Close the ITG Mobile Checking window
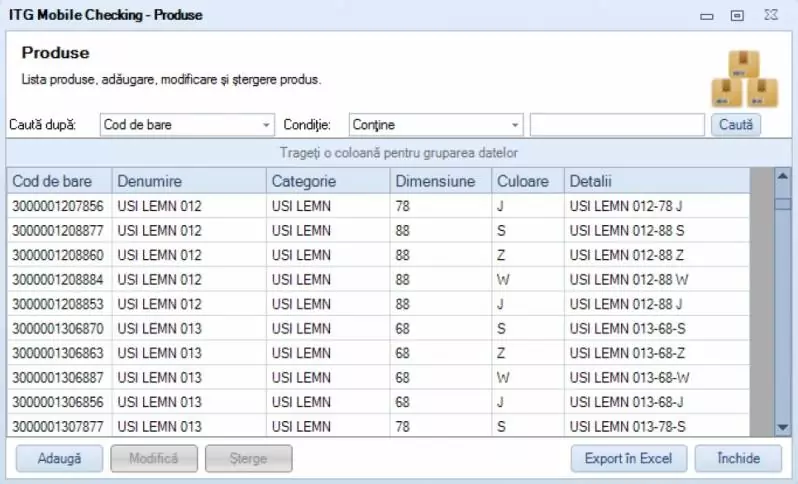 [771, 15]
